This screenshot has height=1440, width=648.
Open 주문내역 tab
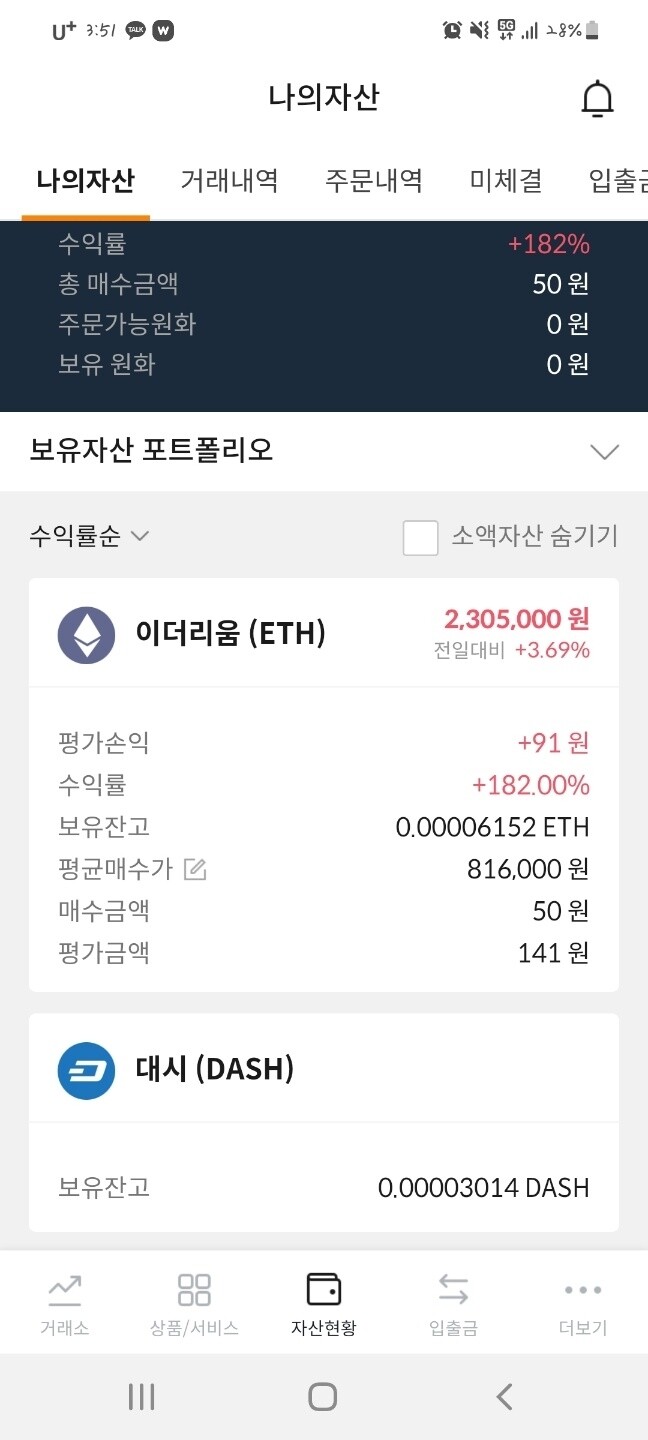point(372,180)
